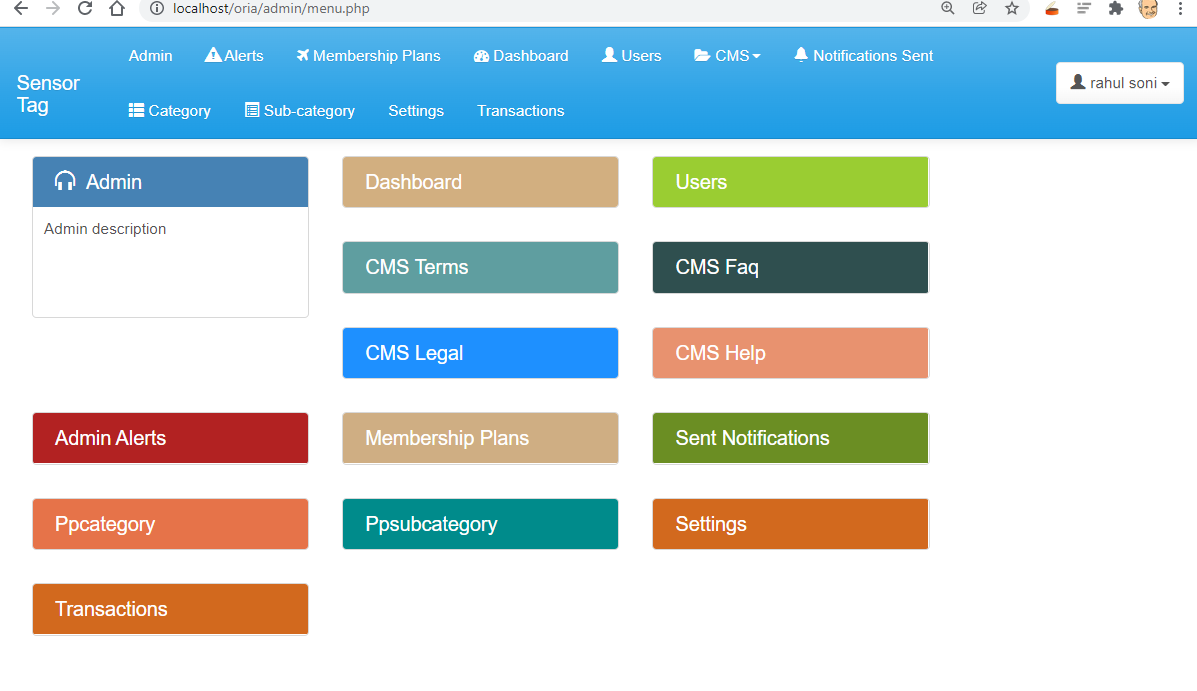The height and width of the screenshot is (691, 1197).
Task: Open the teal Ppsubcategory tile
Action: coord(480,524)
